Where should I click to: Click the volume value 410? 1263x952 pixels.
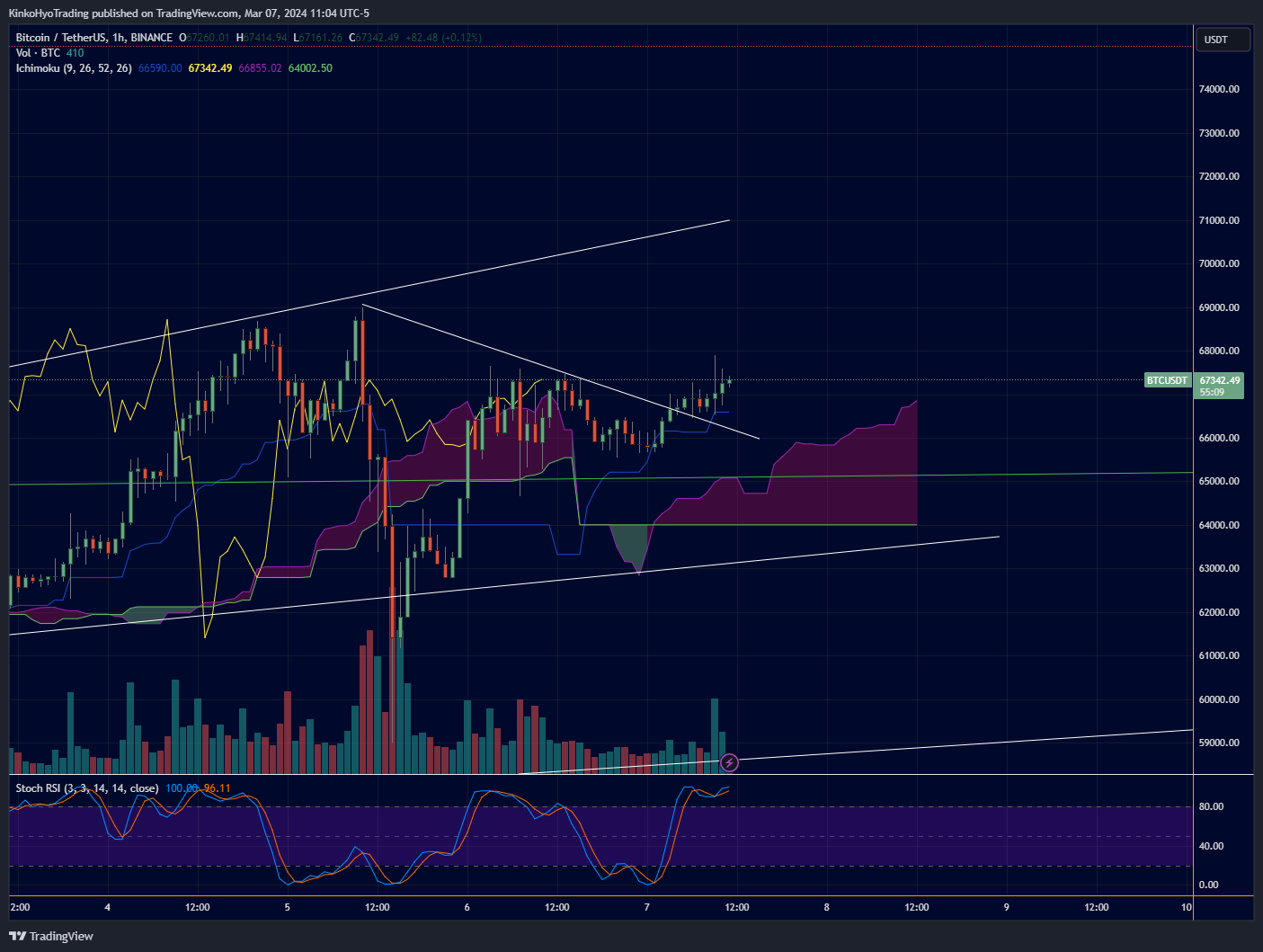[x=75, y=53]
